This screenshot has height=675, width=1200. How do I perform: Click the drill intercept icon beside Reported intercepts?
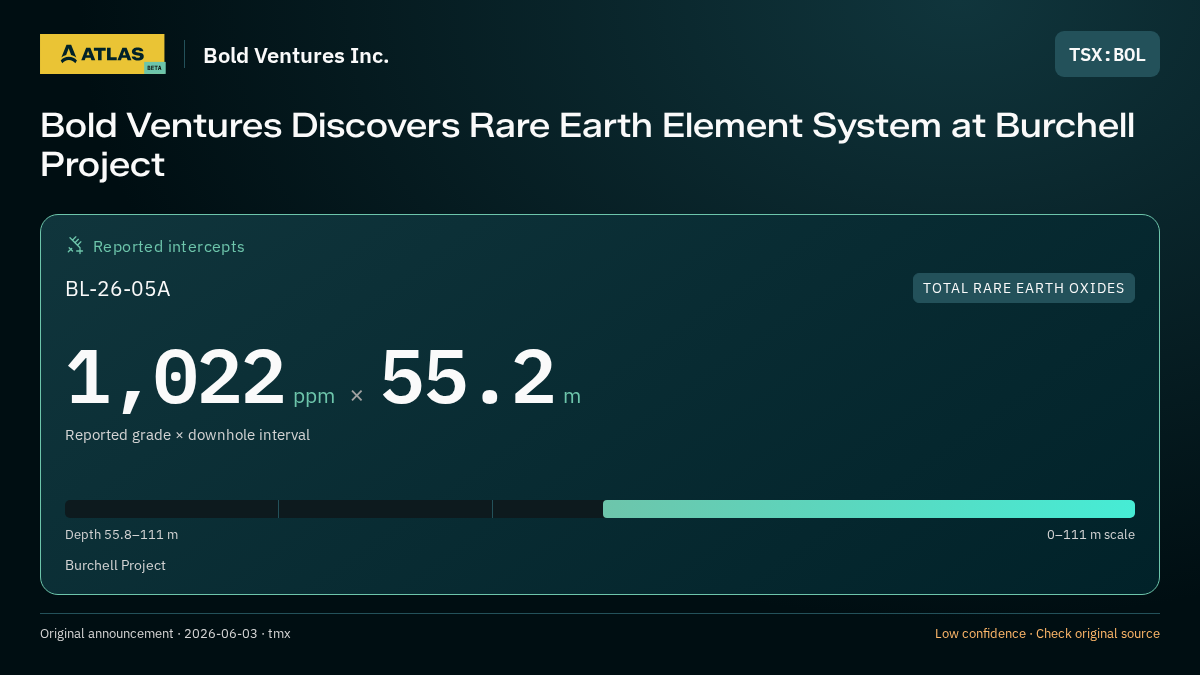(75, 246)
